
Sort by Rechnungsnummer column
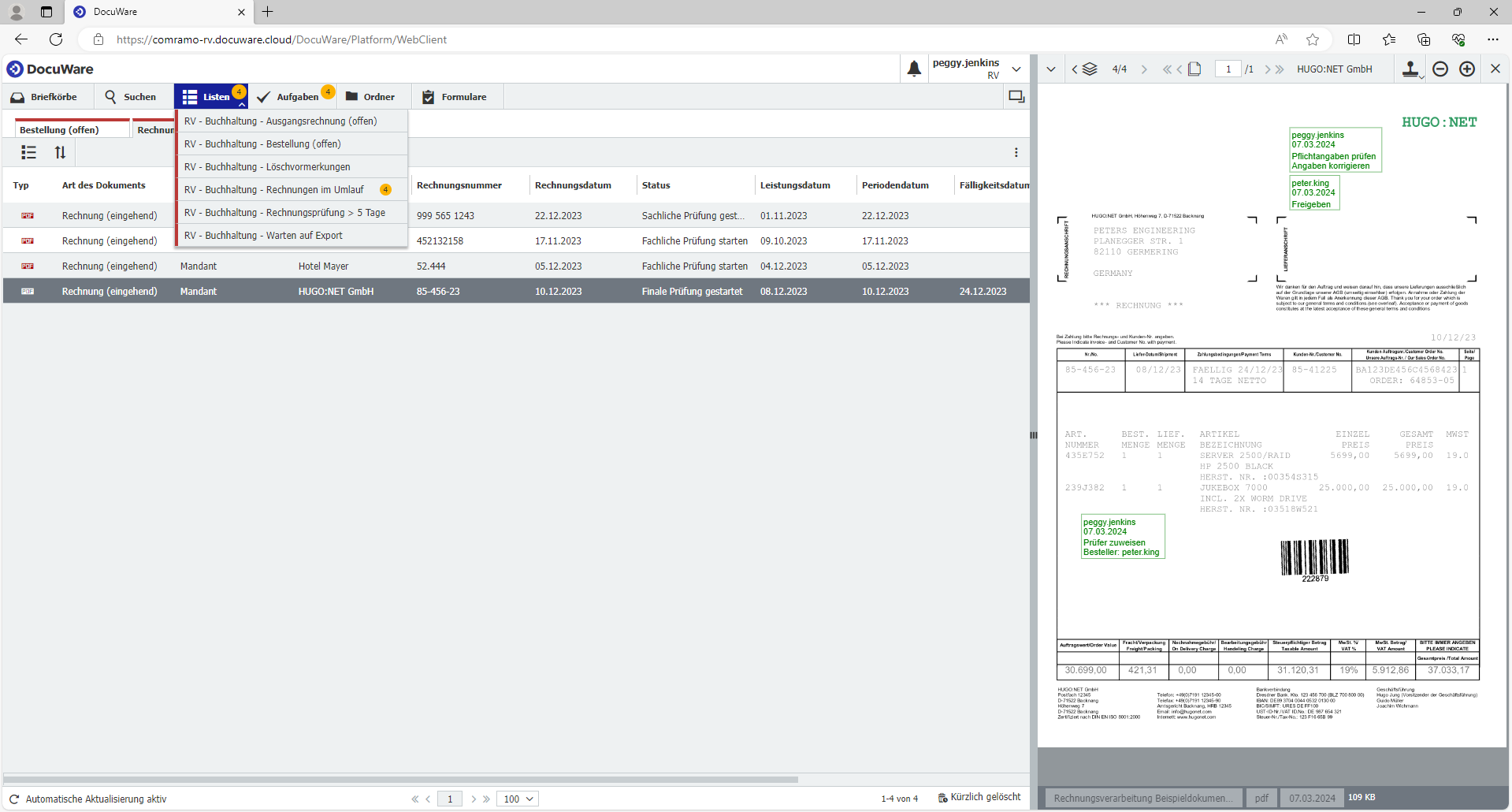[x=459, y=185]
